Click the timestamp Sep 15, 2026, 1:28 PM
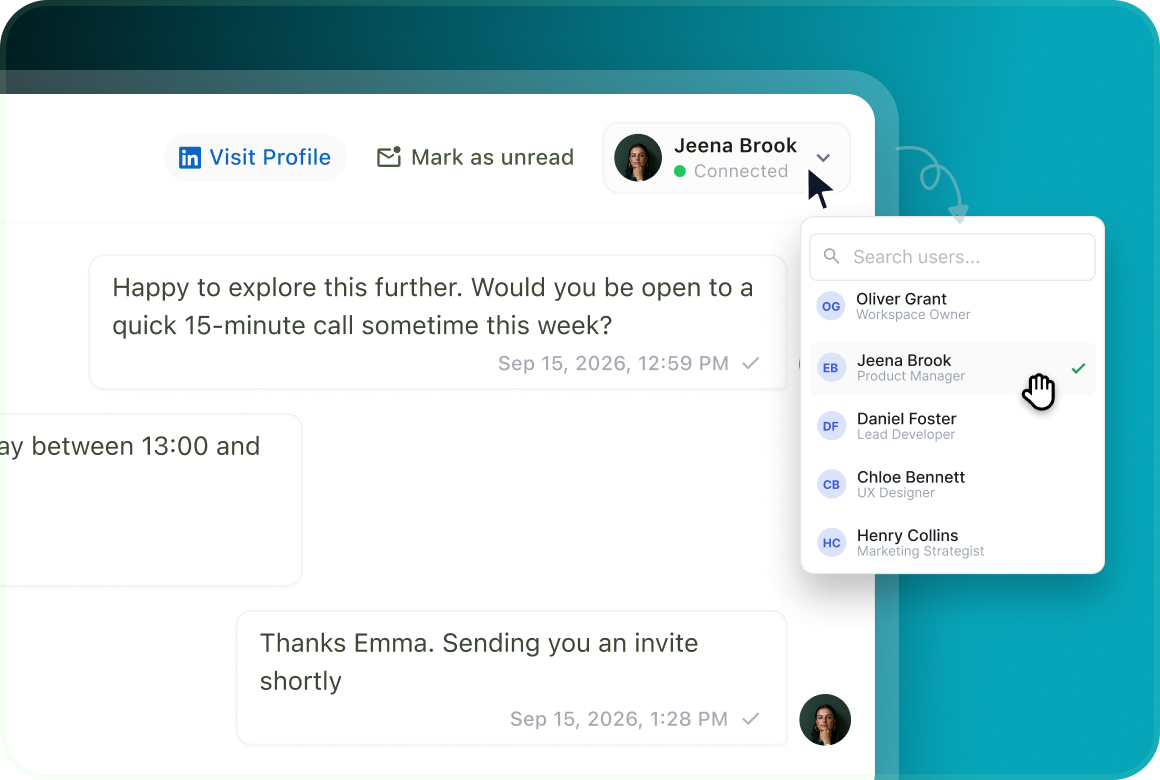The width and height of the screenshot is (1160, 780). tap(619, 719)
